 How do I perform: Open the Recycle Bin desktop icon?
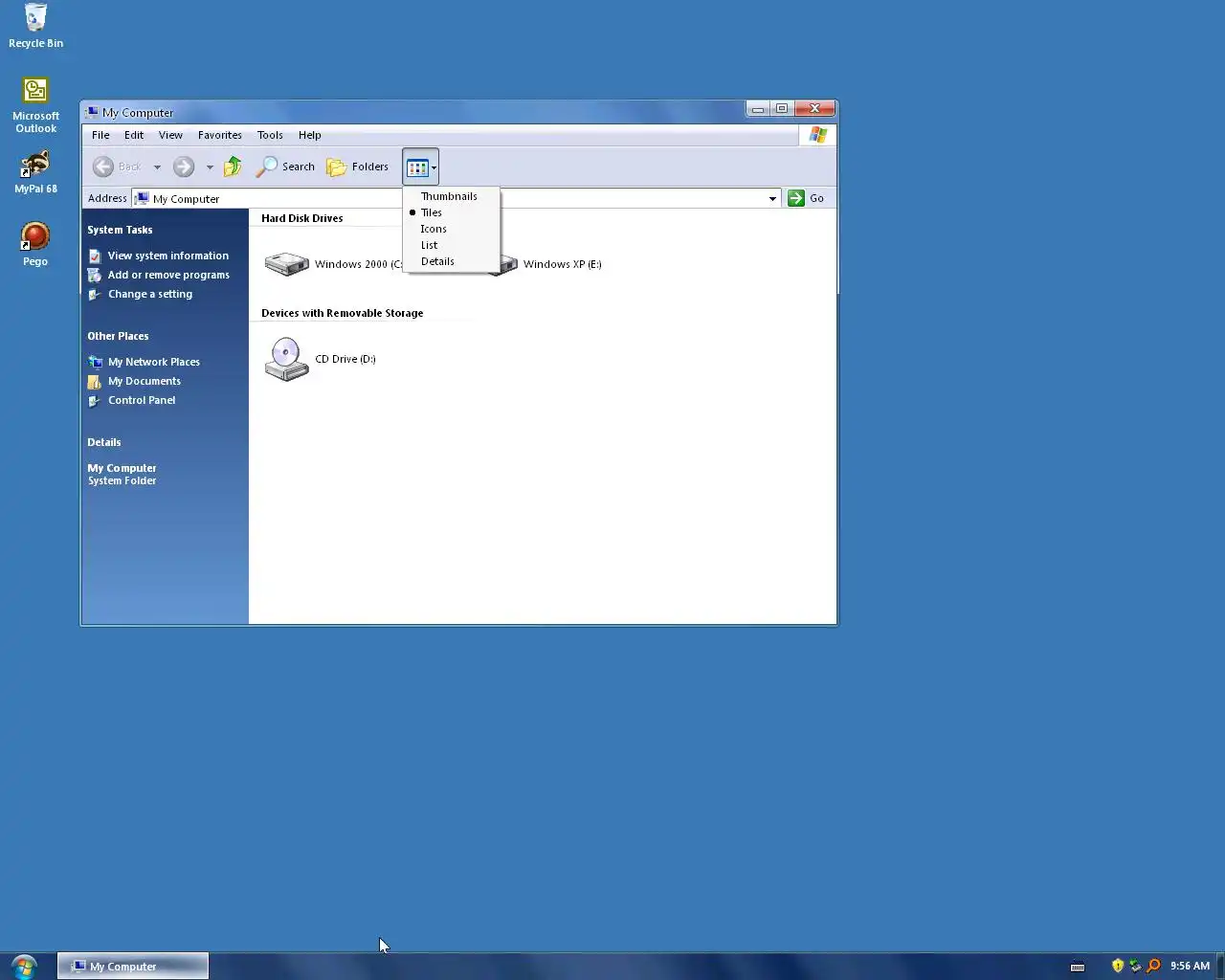[35, 26]
